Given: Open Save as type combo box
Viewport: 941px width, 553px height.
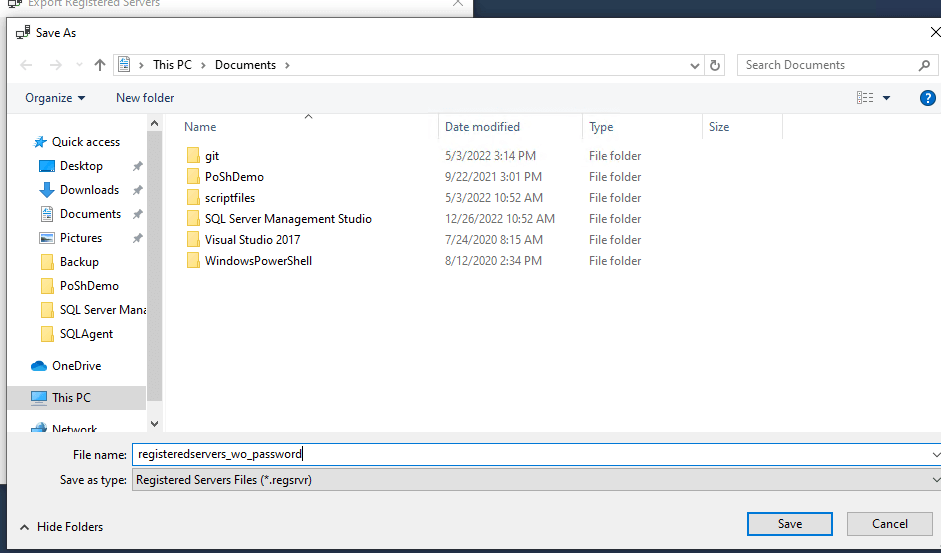Looking at the screenshot, I should click(536, 480).
